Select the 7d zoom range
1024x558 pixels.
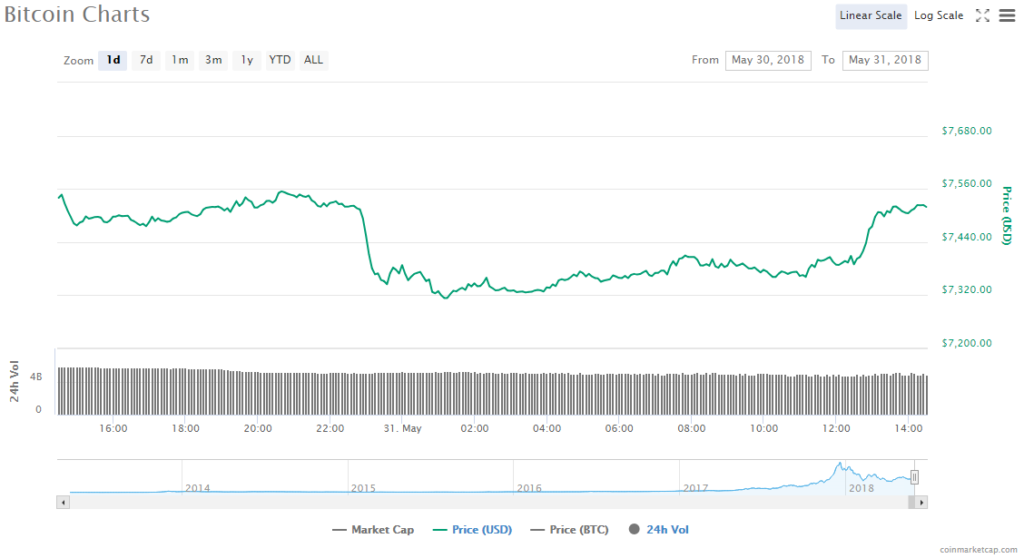(x=146, y=60)
